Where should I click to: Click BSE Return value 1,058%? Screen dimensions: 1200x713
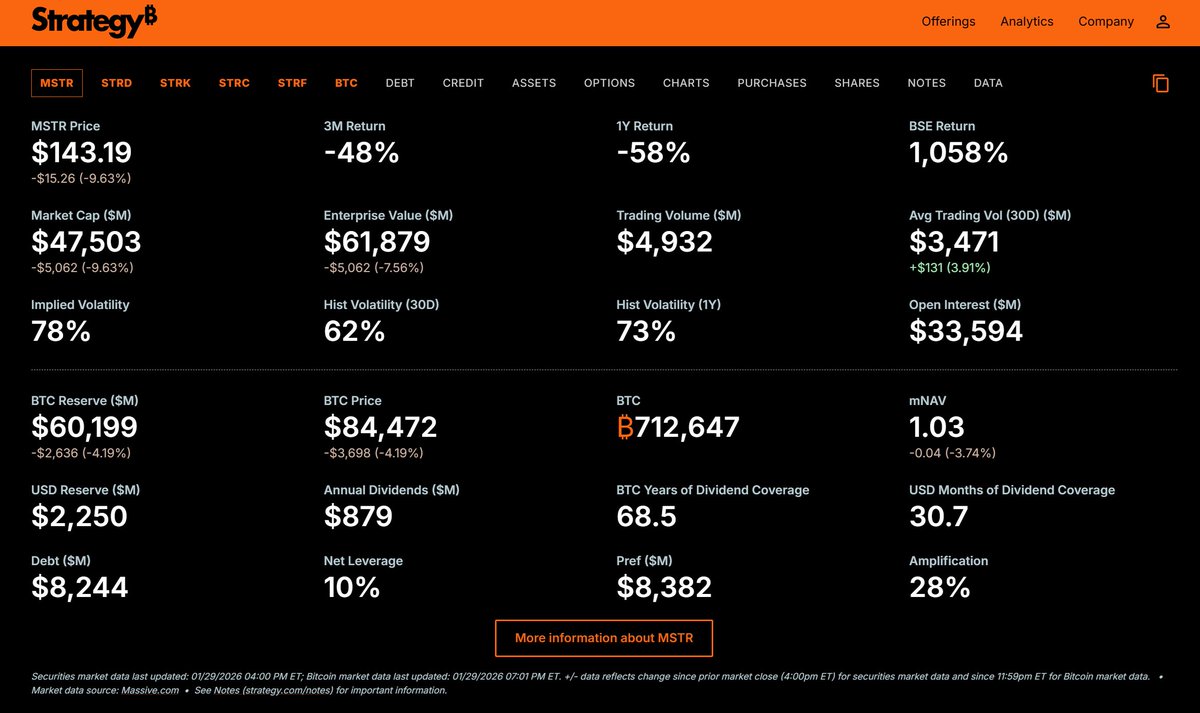958,152
